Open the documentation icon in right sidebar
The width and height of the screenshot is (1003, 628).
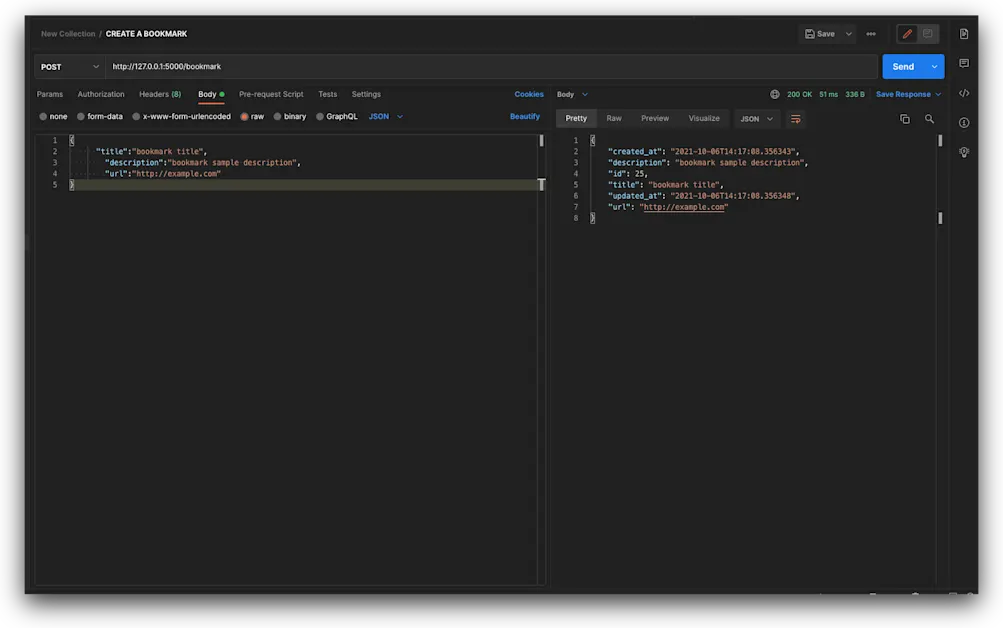point(963,34)
